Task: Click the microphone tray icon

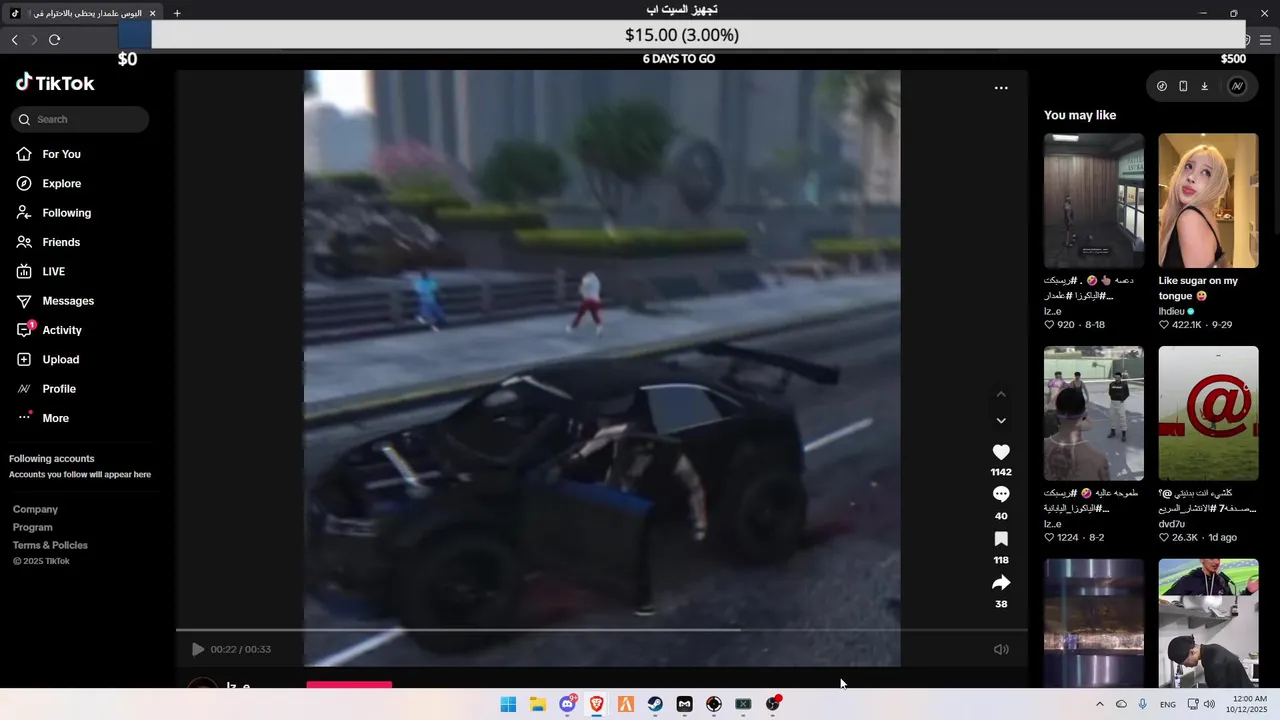Action: 1143,704
